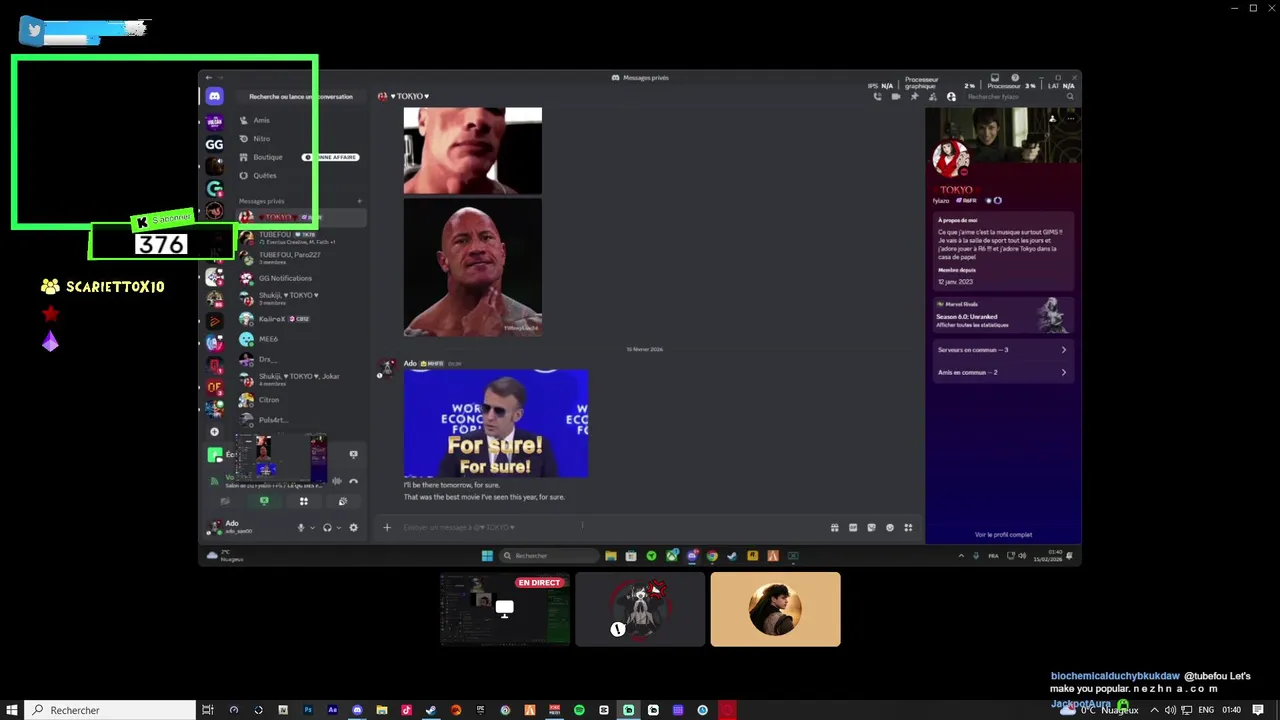Start a video call with TOKYO
The height and width of the screenshot is (720, 1280).
pyautogui.click(x=895, y=97)
